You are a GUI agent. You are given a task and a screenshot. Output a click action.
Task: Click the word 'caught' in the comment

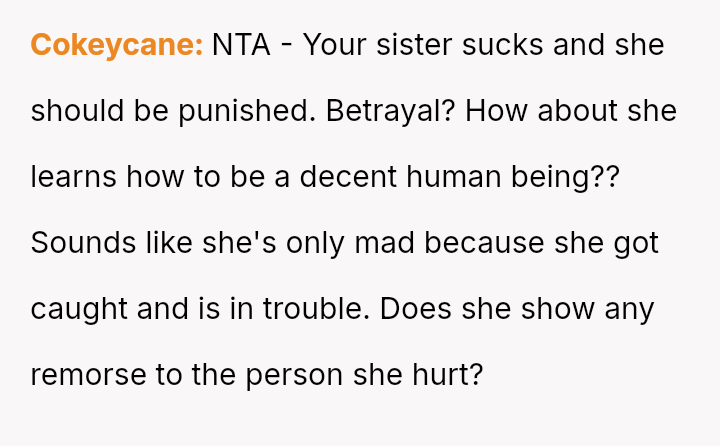point(75,309)
